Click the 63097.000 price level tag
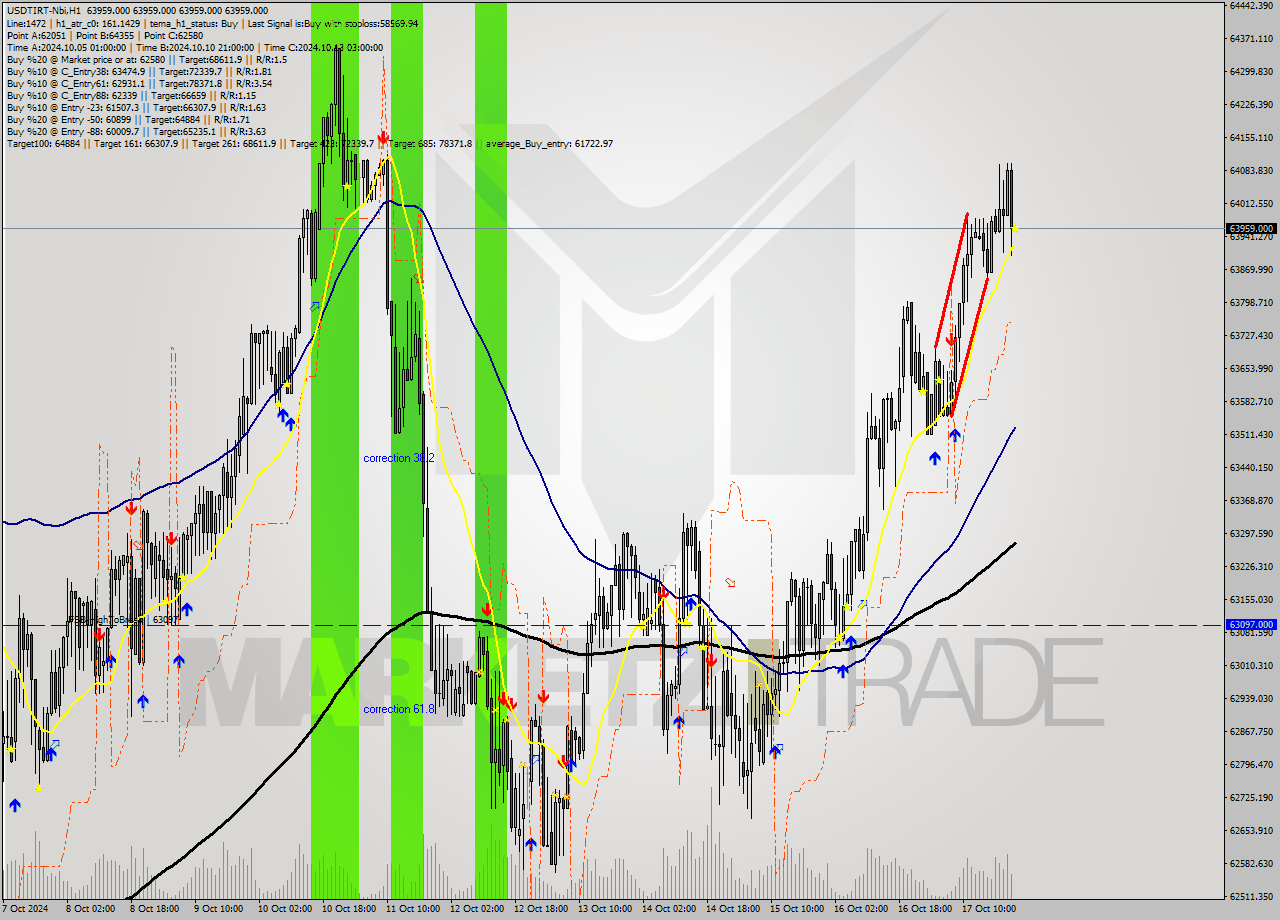Image resolution: width=1280 pixels, height=920 pixels. pos(1251,624)
